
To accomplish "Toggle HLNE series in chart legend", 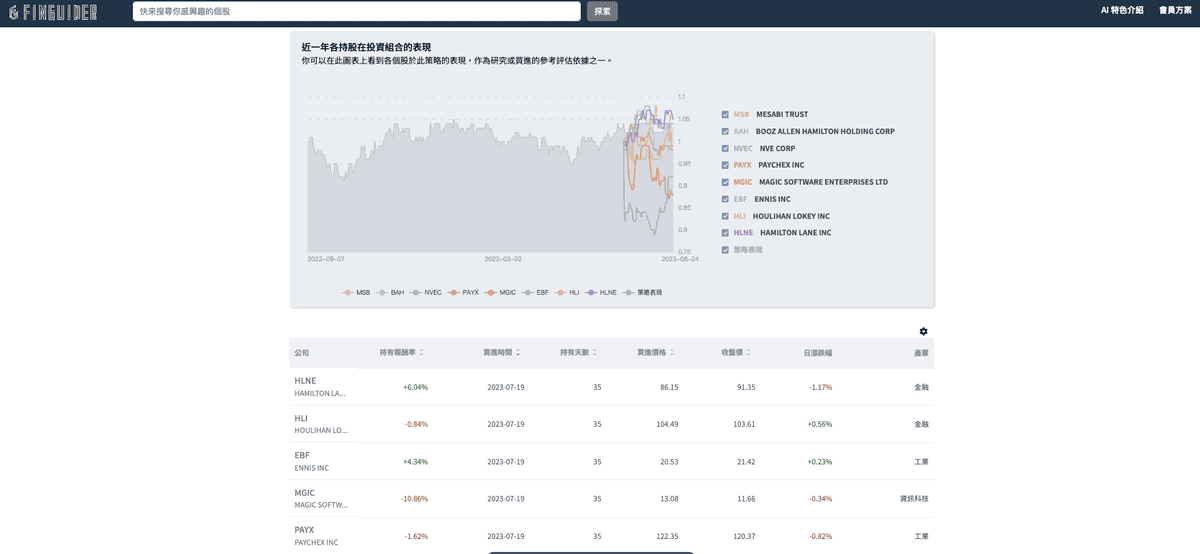I will (601, 292).
